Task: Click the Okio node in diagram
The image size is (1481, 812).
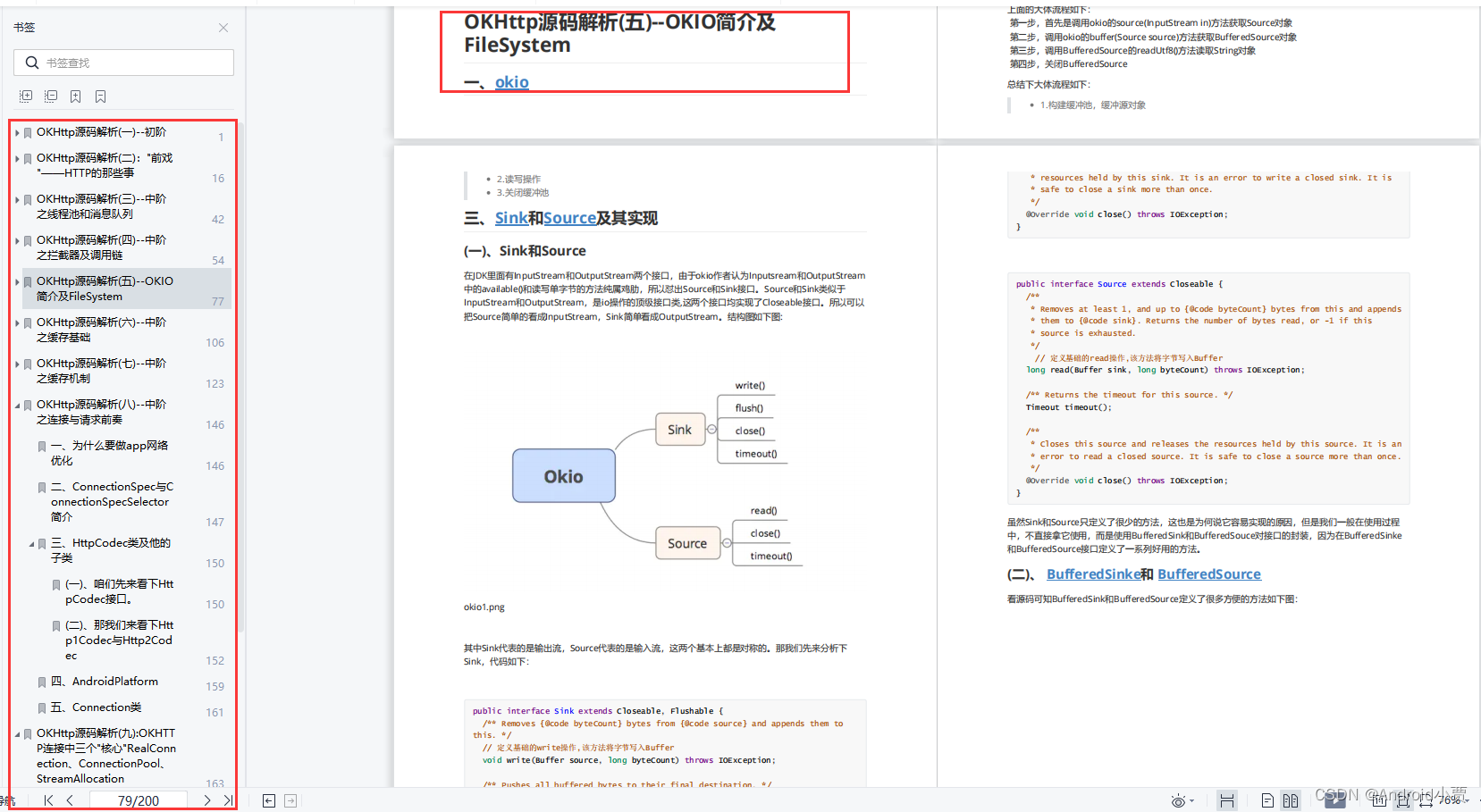Action: 564,476
